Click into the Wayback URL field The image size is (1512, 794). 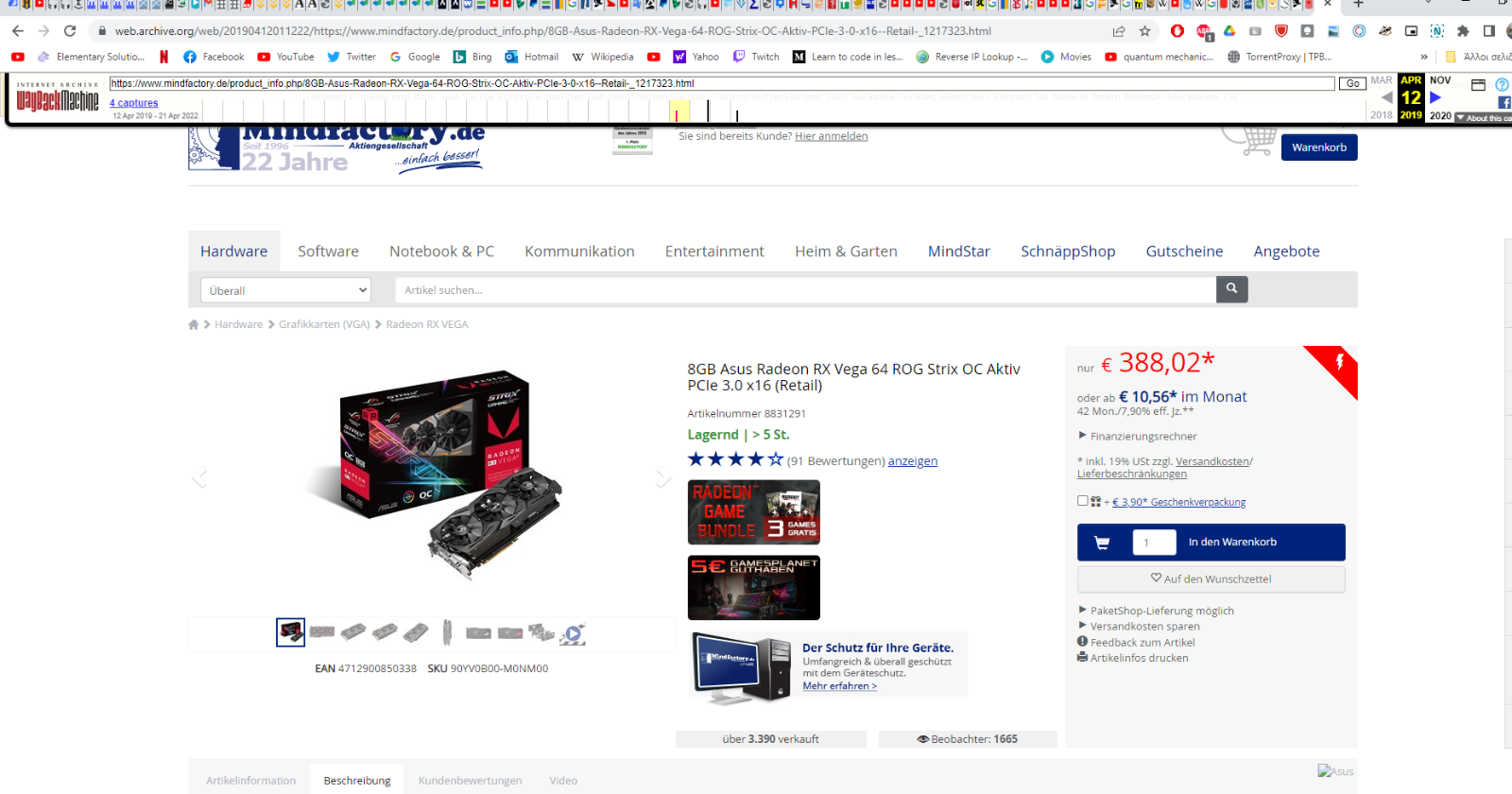(x=721, y=83)
